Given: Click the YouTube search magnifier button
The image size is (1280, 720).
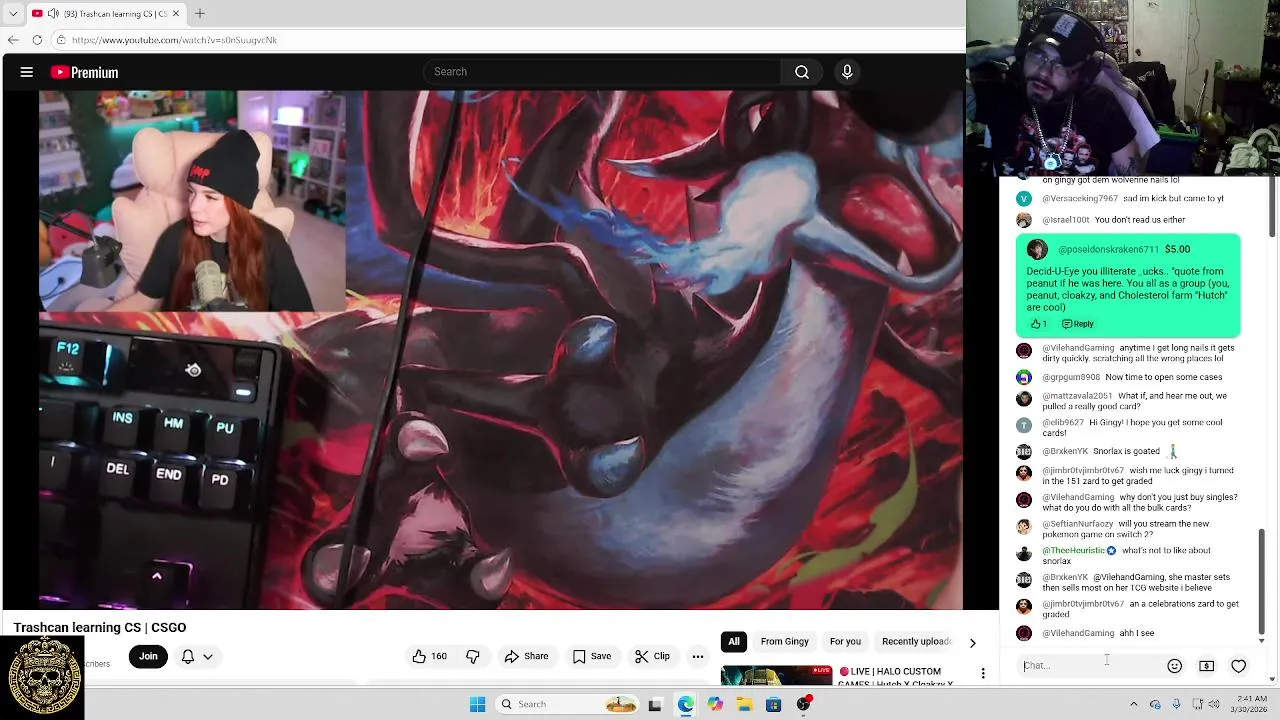Looking at the screenshot, I should click(802, 72).
